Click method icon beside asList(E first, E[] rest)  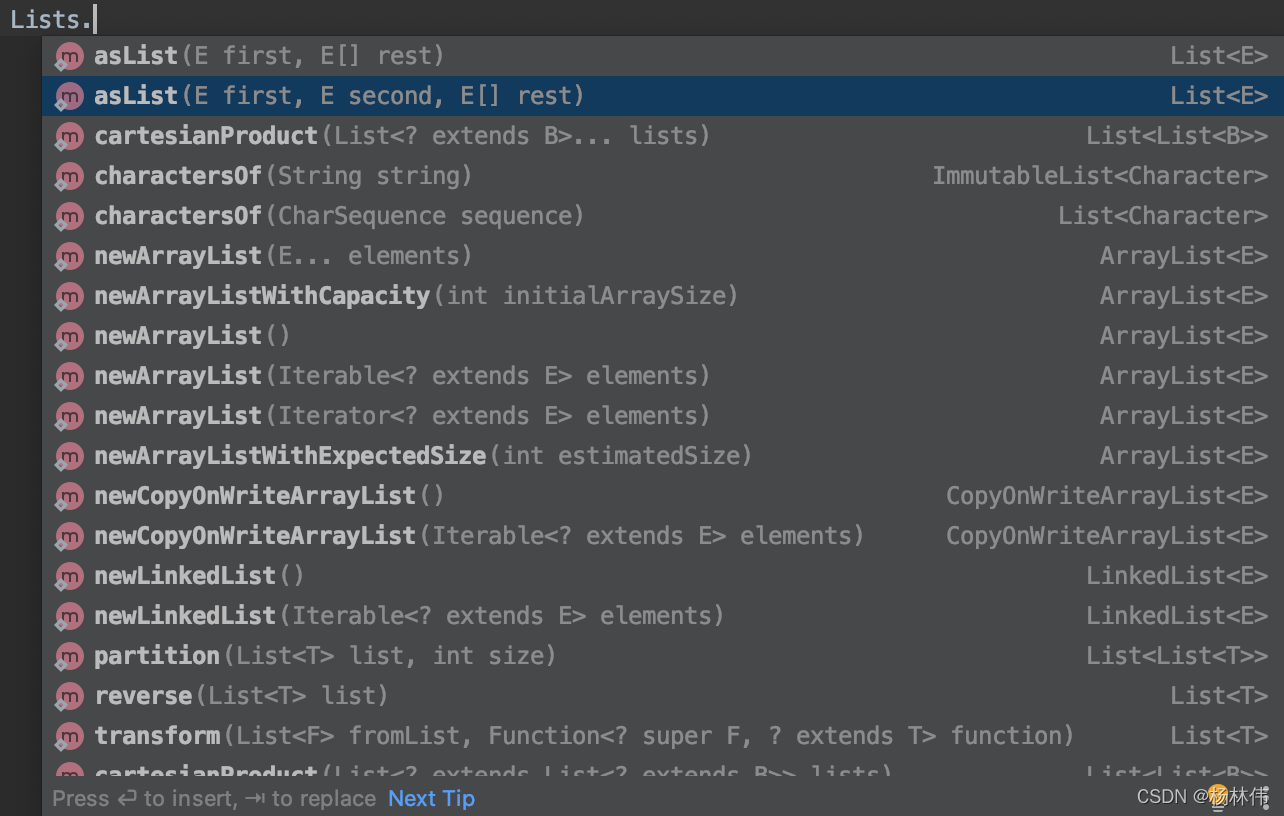69,56
